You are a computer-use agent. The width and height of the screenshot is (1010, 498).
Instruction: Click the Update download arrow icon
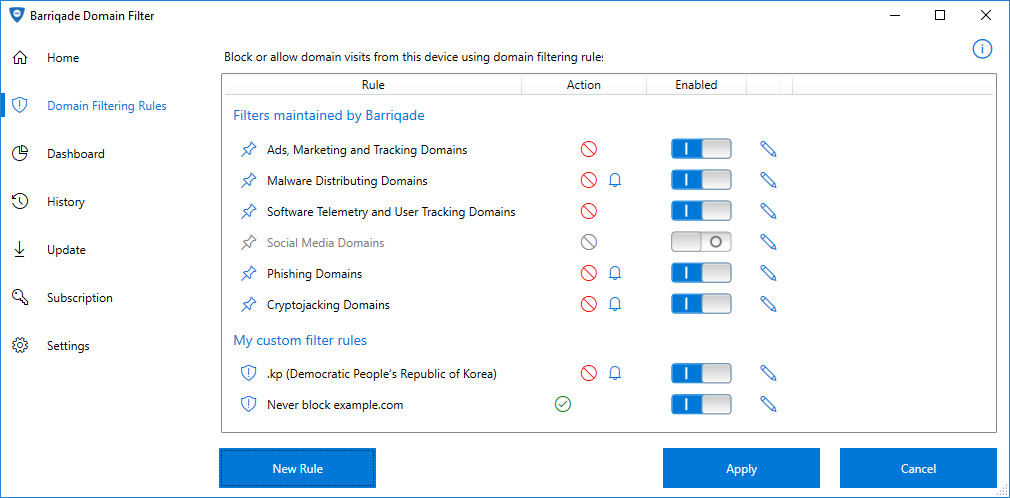(x=21, y=249)
